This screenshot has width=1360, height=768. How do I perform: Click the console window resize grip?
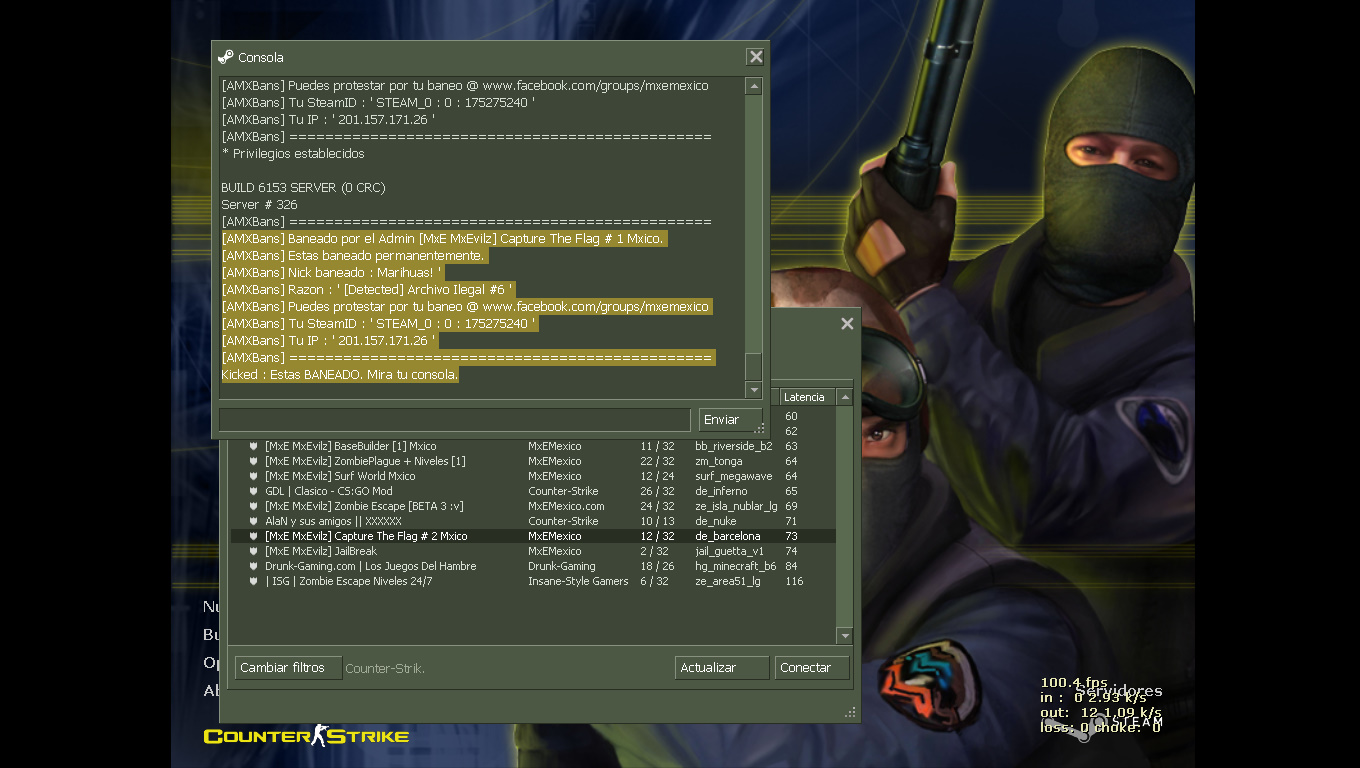click(x=760, y=429)
